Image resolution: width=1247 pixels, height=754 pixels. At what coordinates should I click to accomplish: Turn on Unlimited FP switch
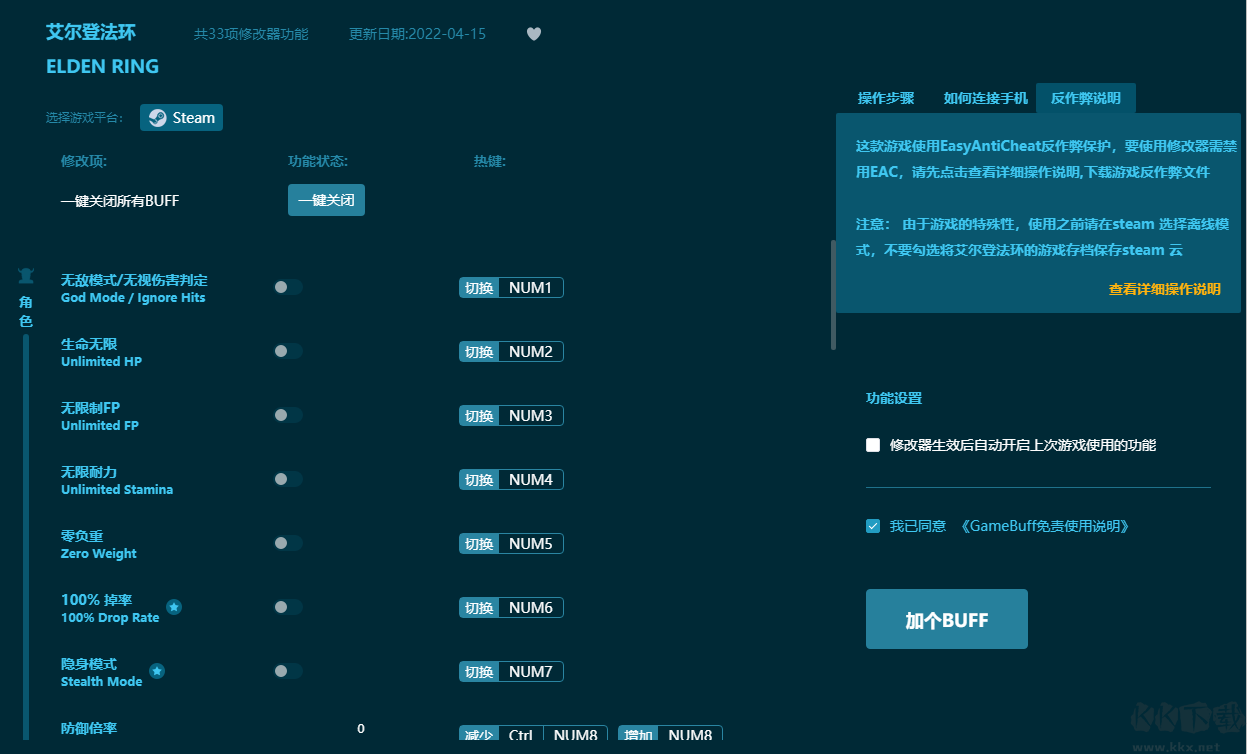[288, 415]
